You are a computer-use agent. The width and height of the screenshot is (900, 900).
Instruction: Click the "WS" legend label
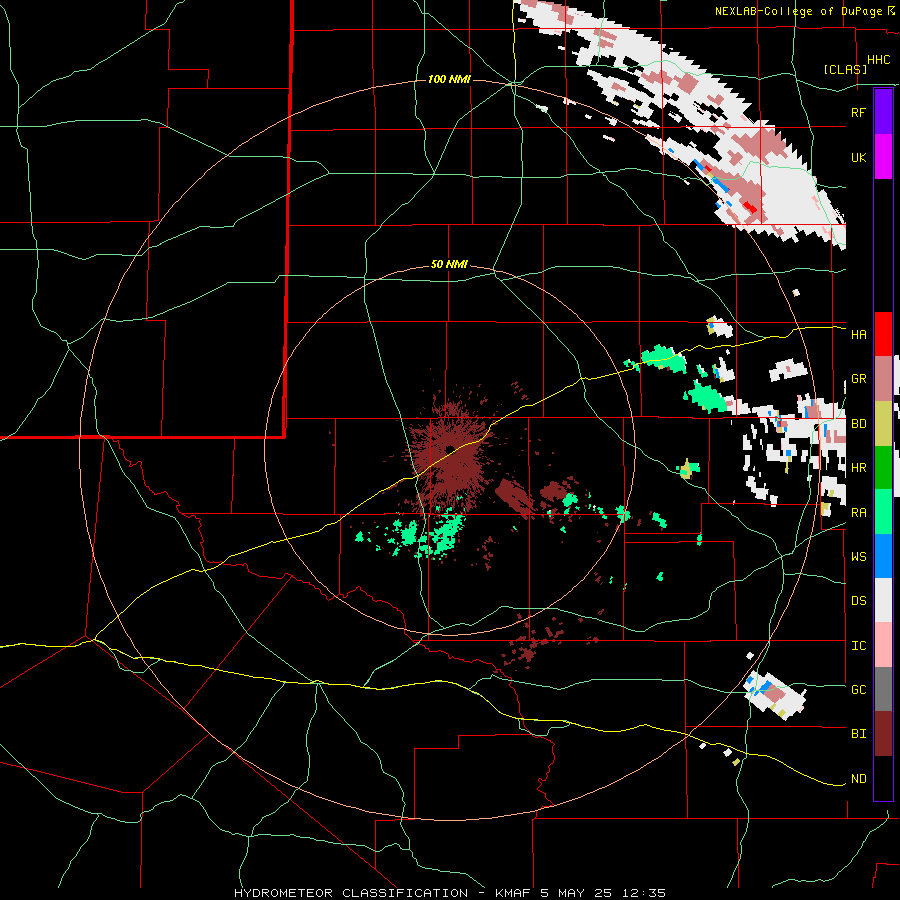[x=858, y=557]
